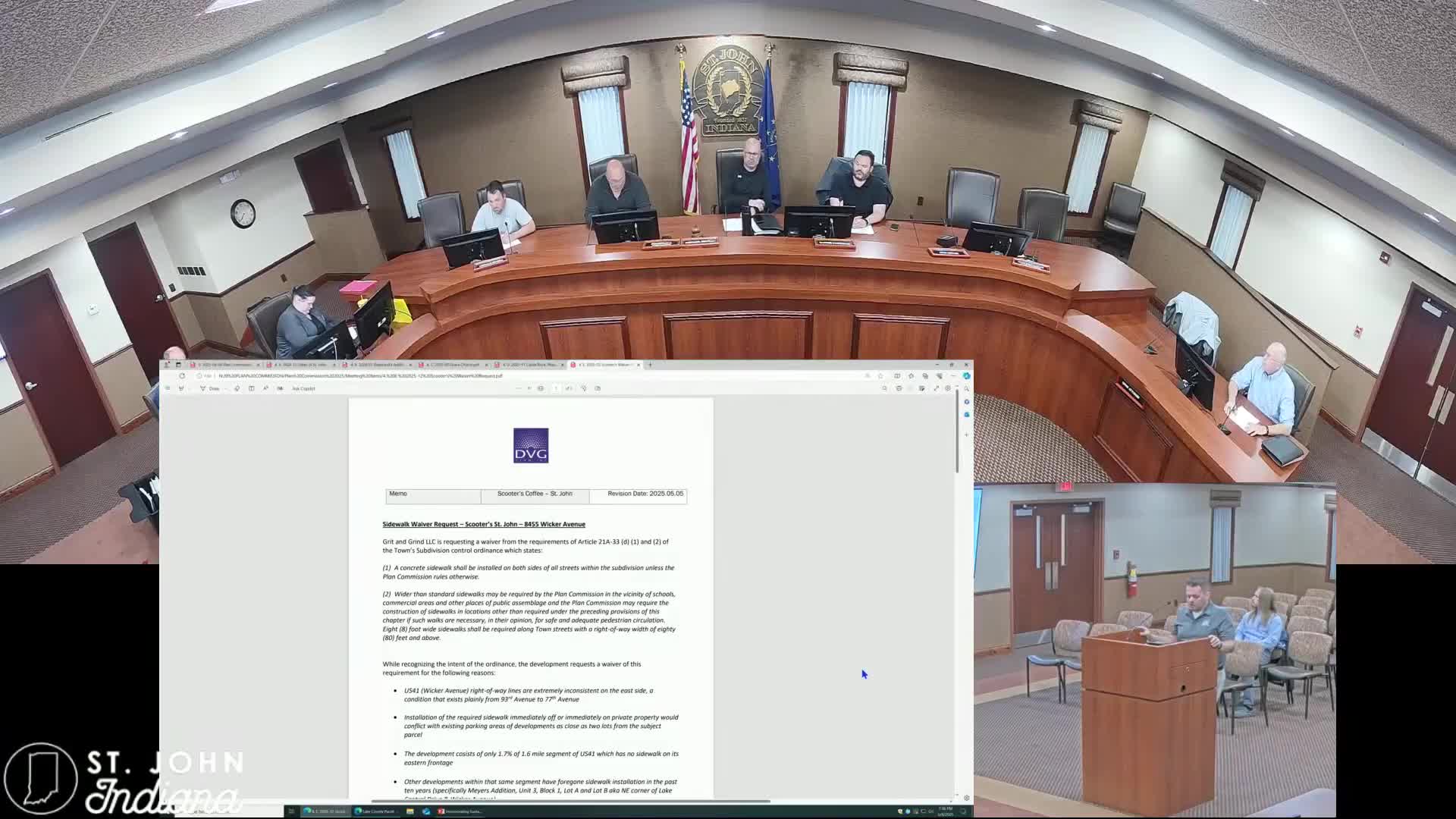
Task: Toggle PDF page view layout
Action: coord(251,388)
